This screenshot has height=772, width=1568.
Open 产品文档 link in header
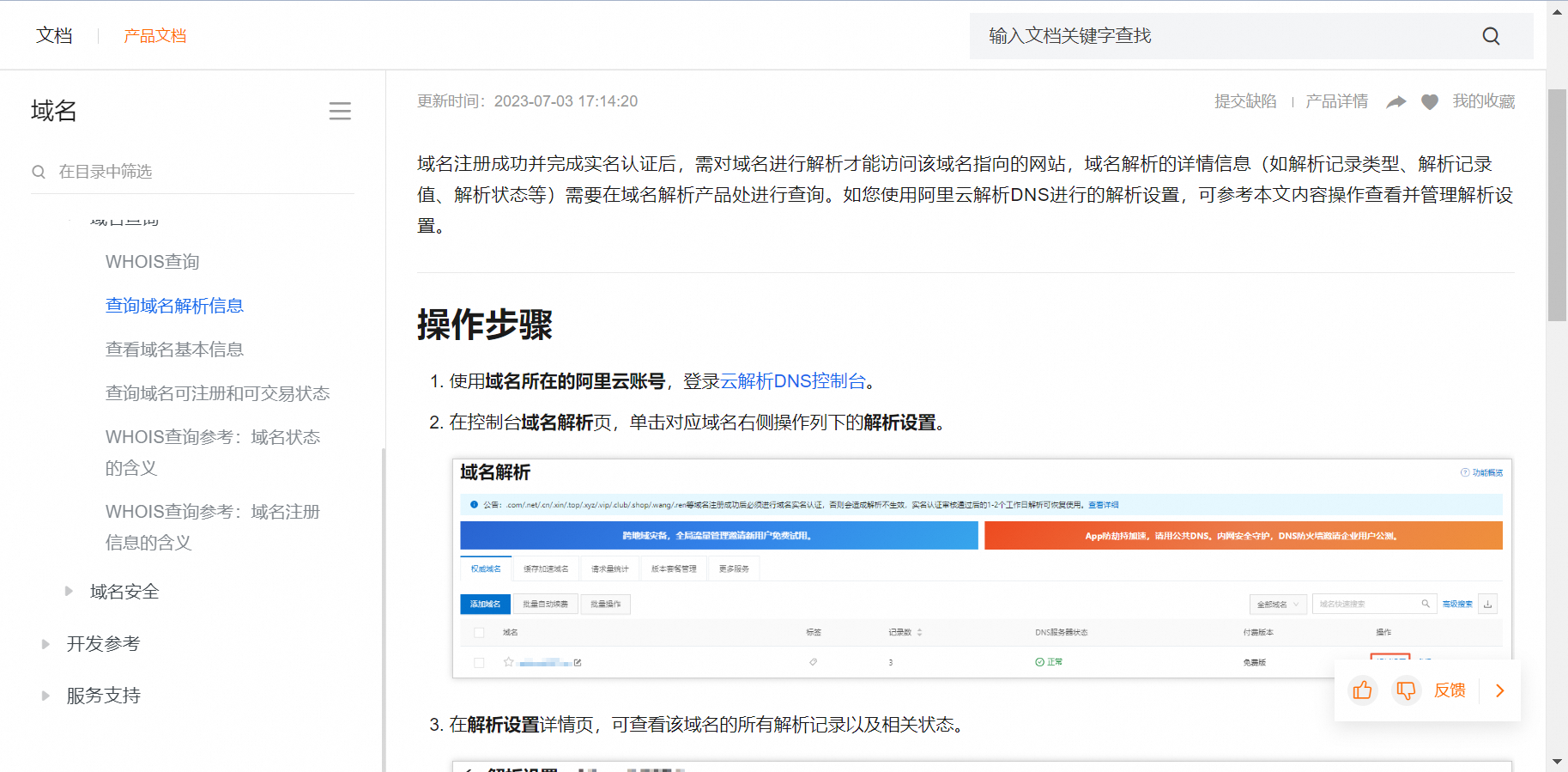(x=155, y=35)
